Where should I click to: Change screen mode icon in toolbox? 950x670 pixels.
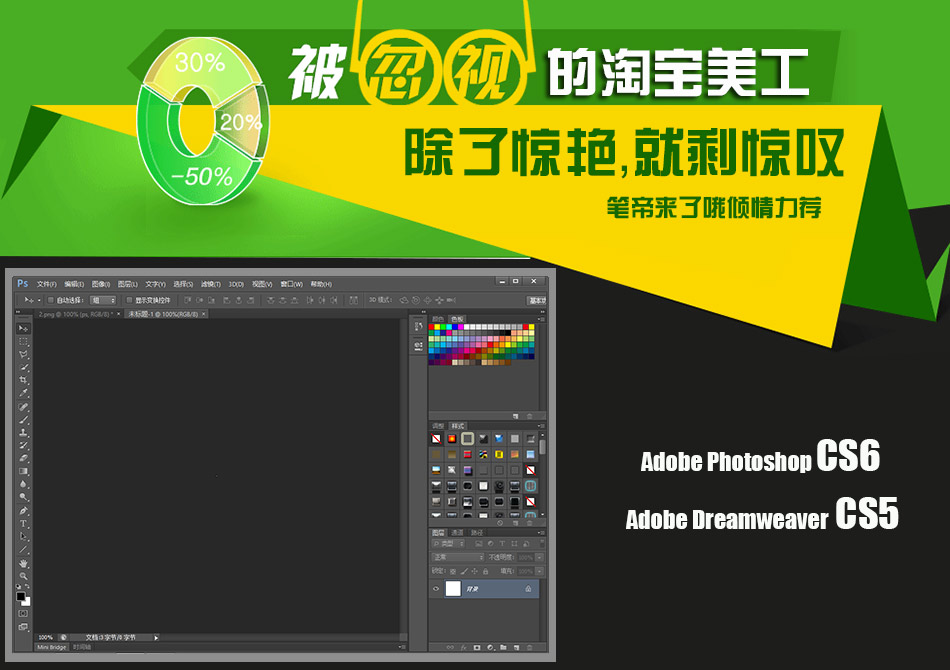(x=24, y=627)
